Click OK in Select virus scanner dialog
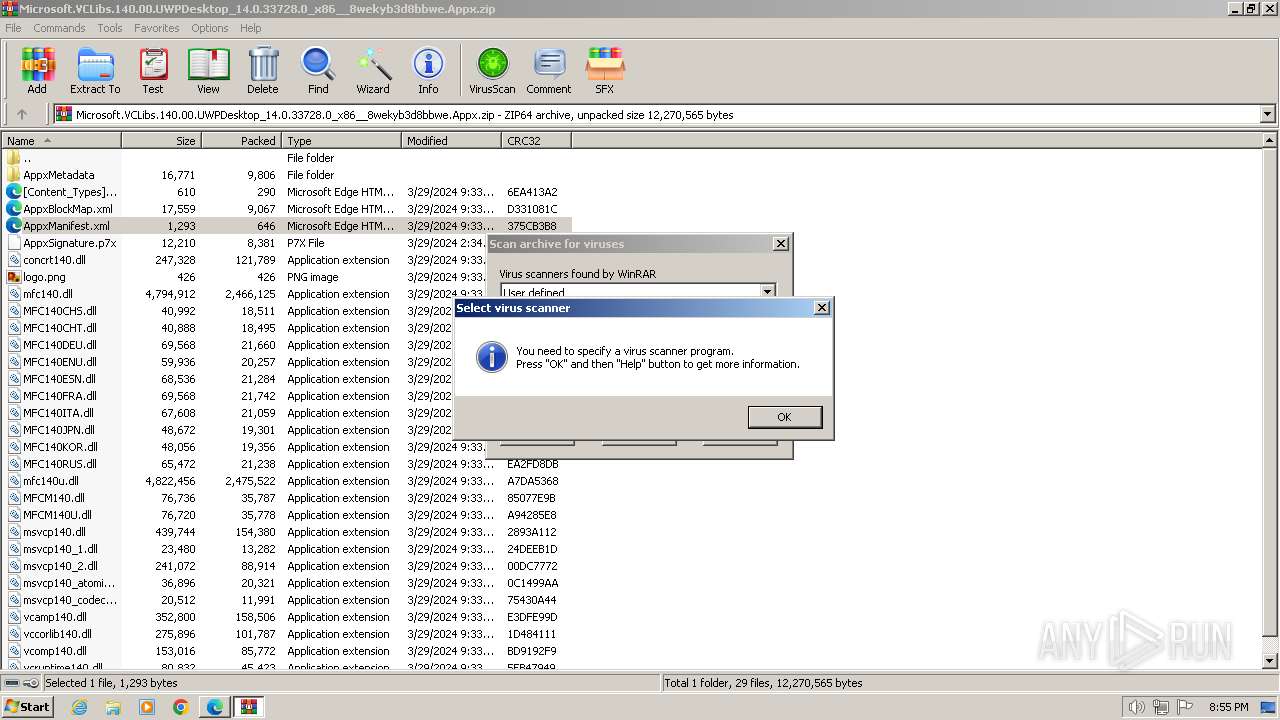 [x=784, y=417]
